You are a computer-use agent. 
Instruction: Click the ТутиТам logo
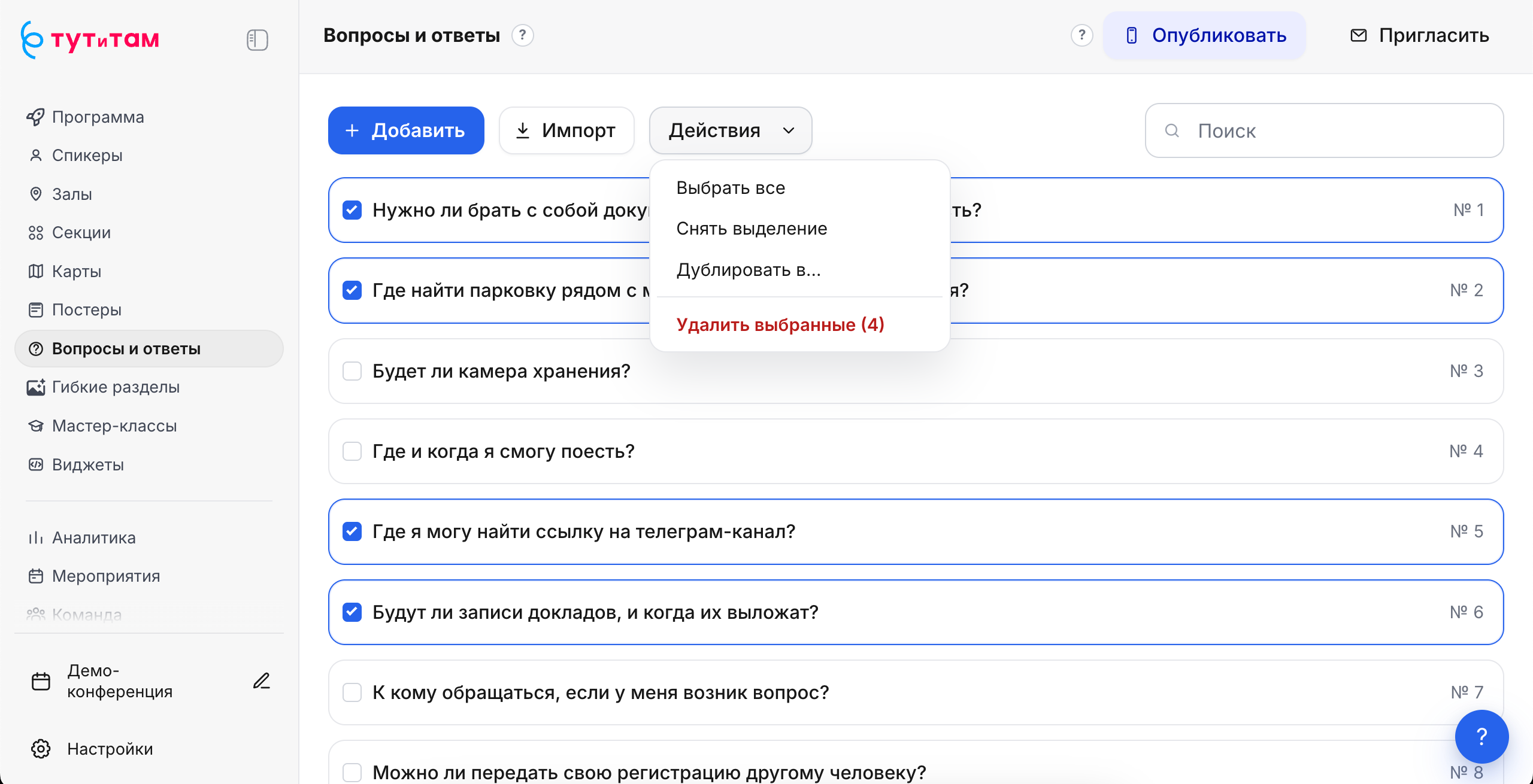tap(90, 39)
